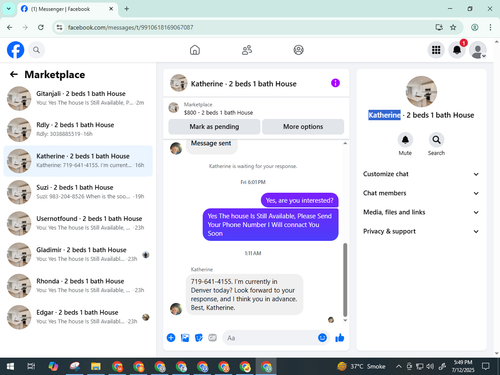Image resolution: width=500 pixels, height=375 pixels.
Task: Click the Facebook logo icon
Action: [15, 50]
